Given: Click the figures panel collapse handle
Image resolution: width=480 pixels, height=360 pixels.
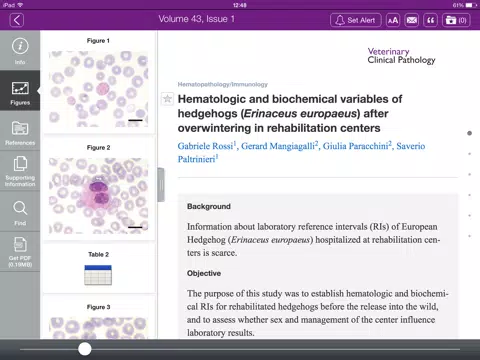Looking at the screenshot, I should pyautogui.click(x=161, y=185).
